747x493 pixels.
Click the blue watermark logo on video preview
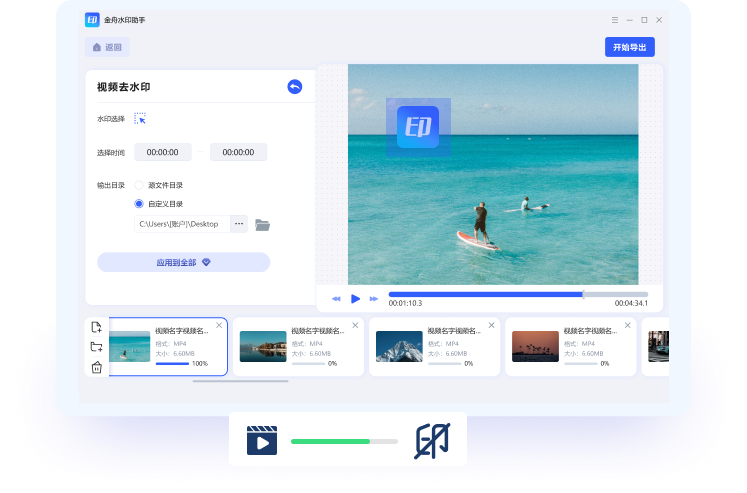[x=417, y=127]
